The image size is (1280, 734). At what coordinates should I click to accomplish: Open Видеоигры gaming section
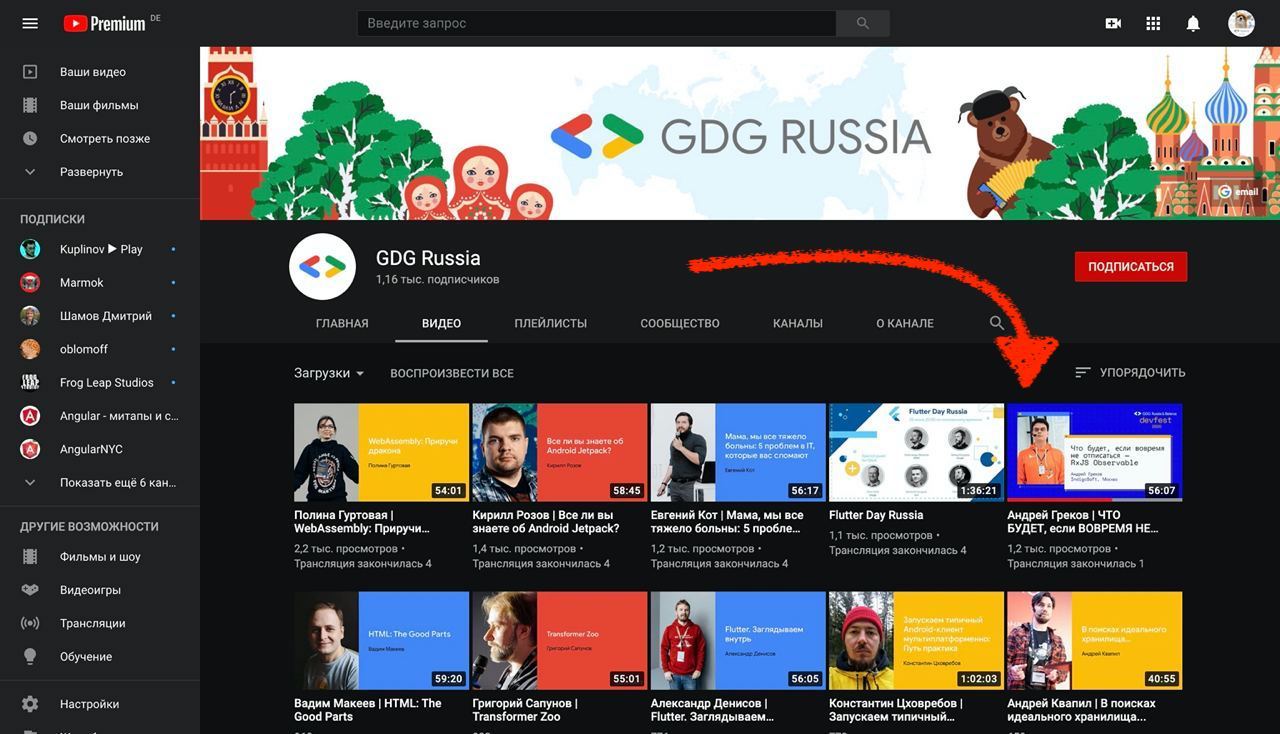(100, 590)
